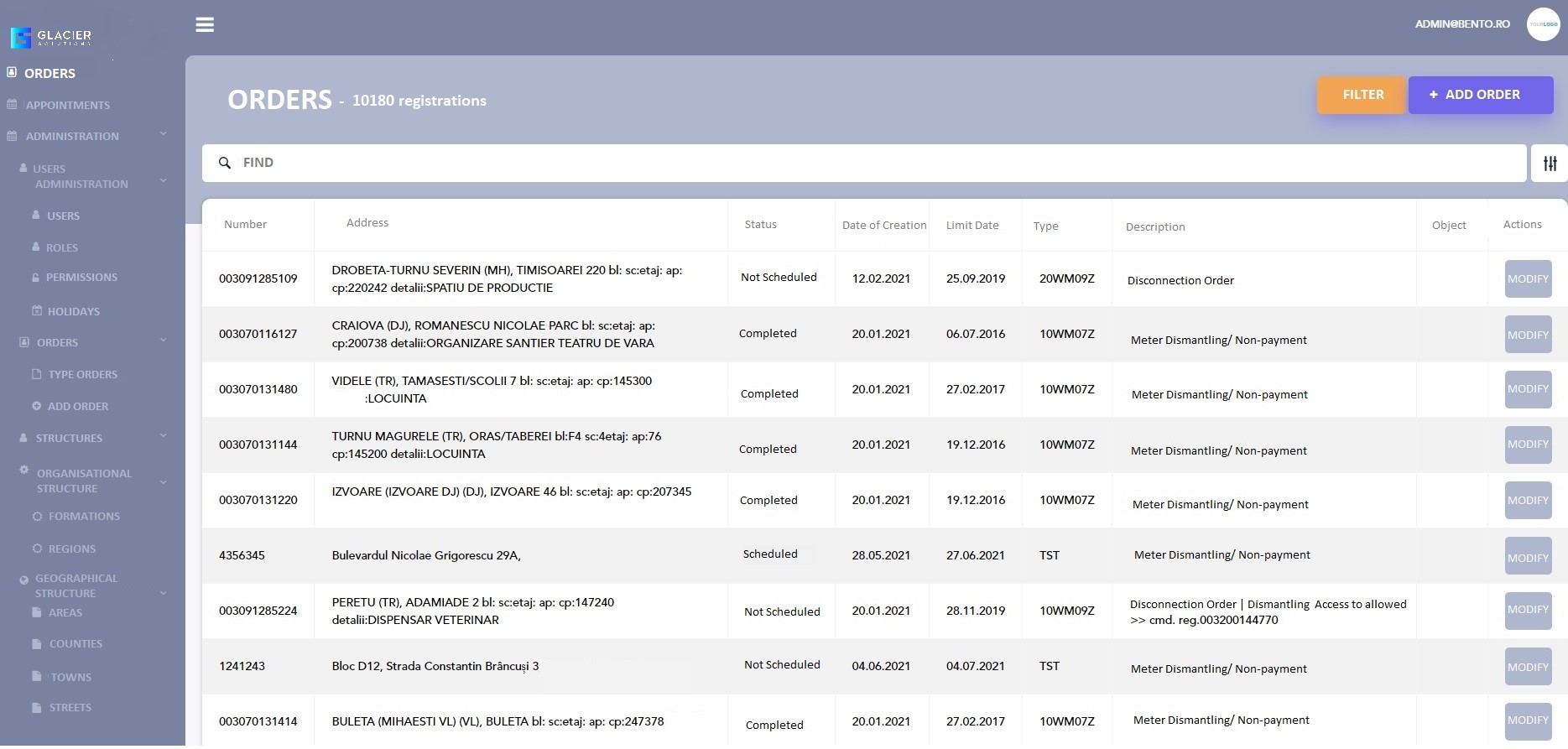
Task: Open the Type Orders page
Action: tap(82, 375)
